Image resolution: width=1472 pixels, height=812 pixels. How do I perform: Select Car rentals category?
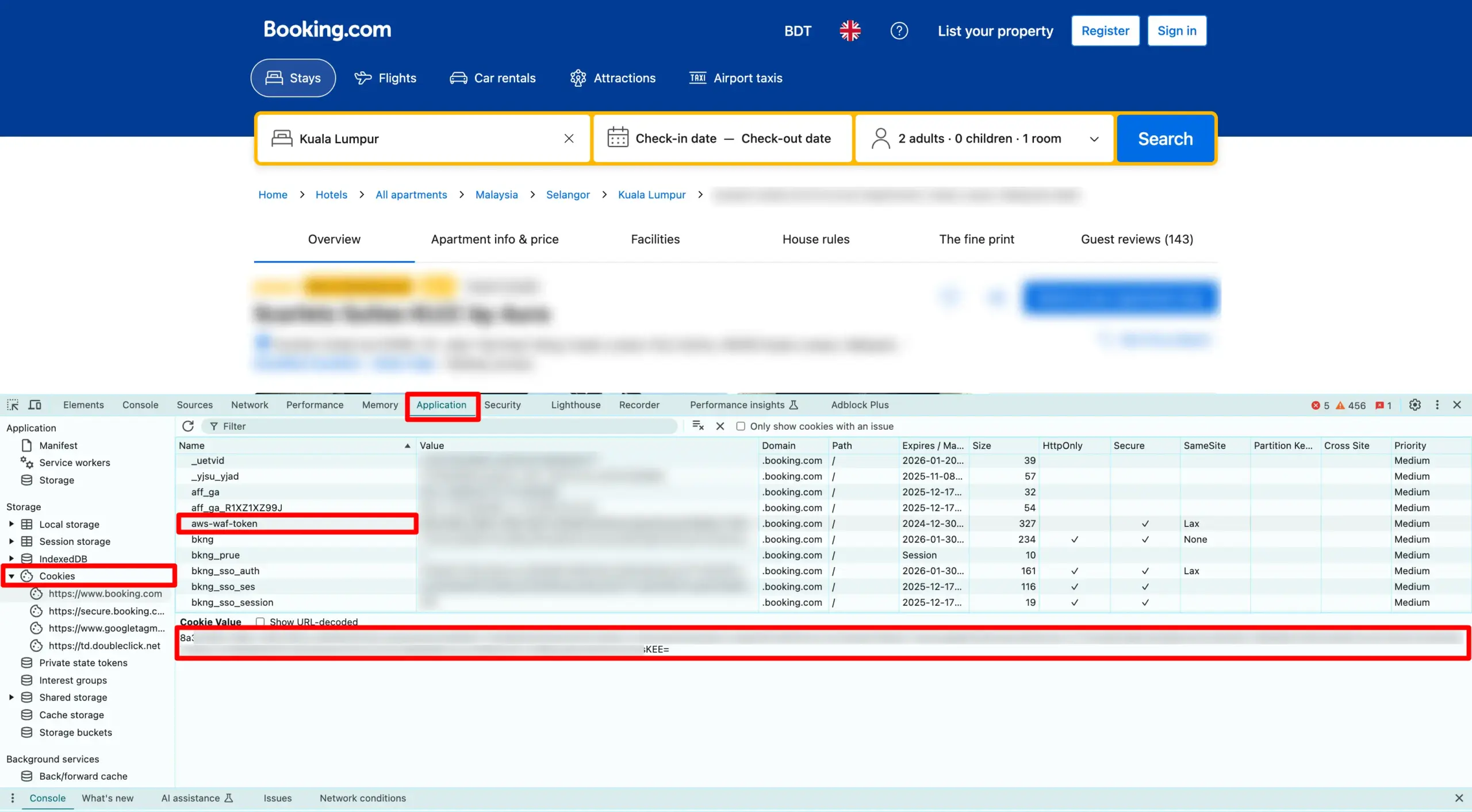coord(493,78)
